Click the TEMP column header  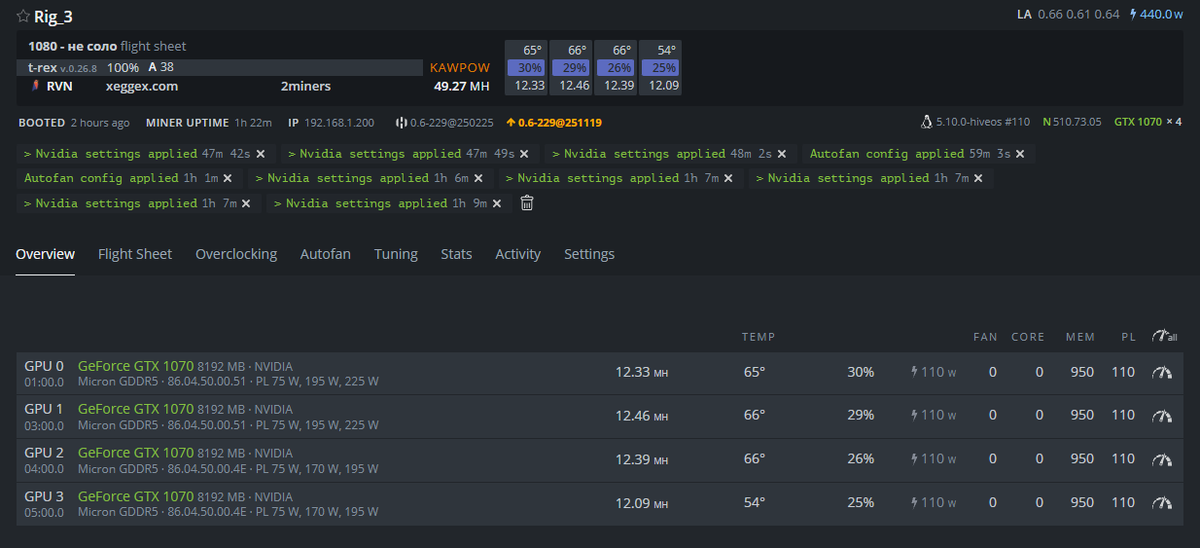(x=758, y=337)
